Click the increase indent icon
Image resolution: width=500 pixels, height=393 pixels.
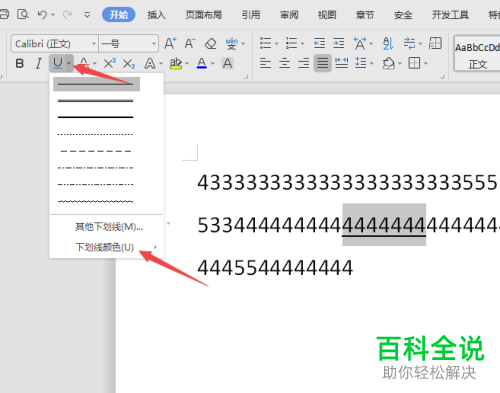pyautogui.click(x=339, y=43)
